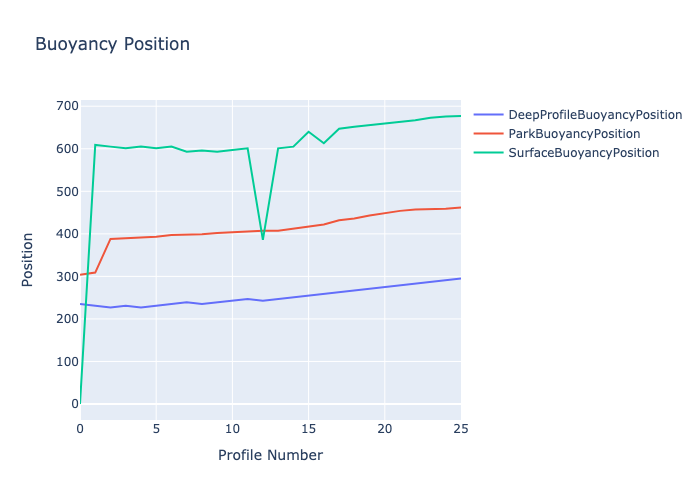
Task: Click the green line's peak at profile 15
Action: point(308,132)
